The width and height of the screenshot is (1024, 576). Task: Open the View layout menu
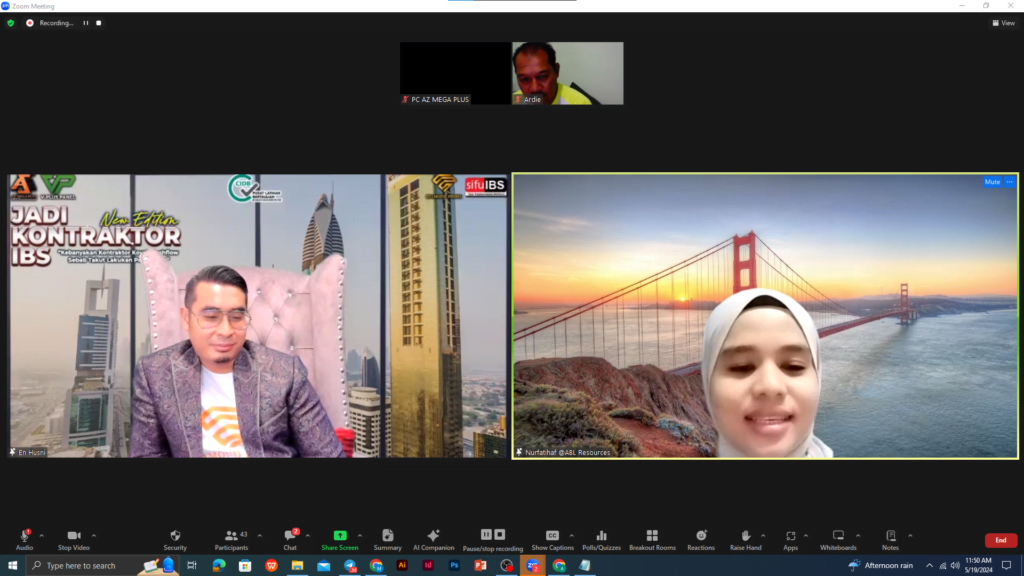point(1003,23)
